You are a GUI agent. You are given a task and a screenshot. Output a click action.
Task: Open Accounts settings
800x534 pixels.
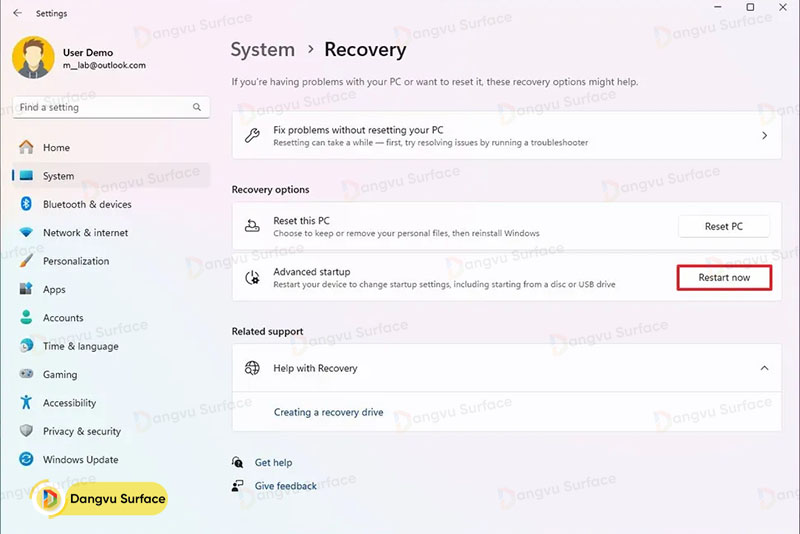pos(63,318)
